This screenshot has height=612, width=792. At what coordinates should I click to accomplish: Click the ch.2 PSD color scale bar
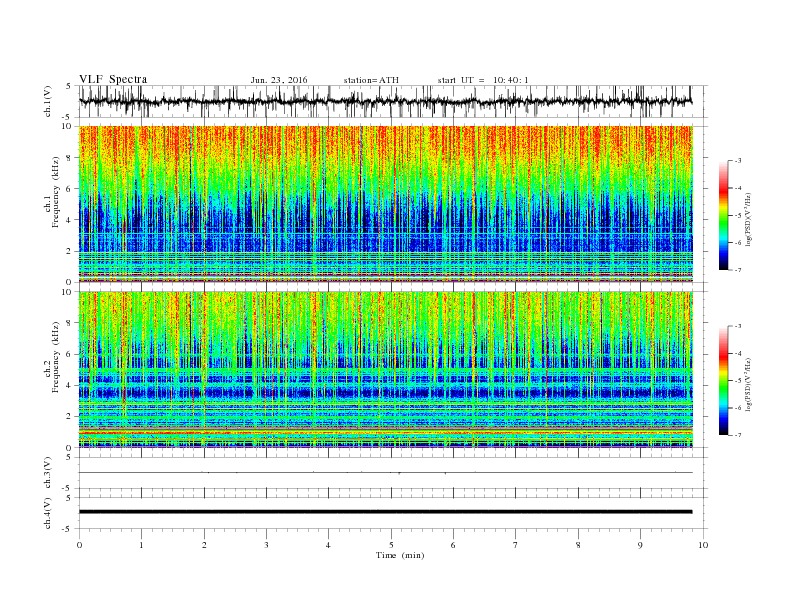[x=724, y=381]
